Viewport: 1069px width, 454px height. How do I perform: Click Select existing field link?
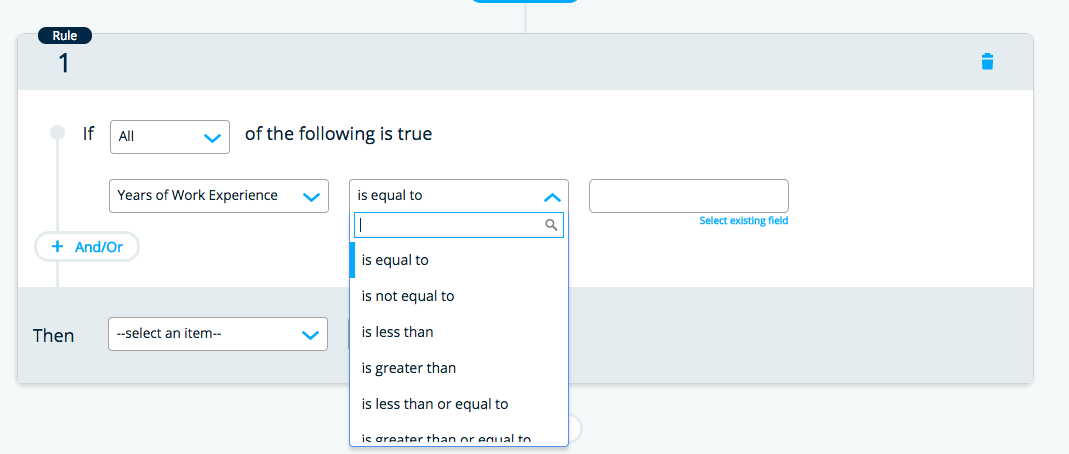click(x=743, y=221)
